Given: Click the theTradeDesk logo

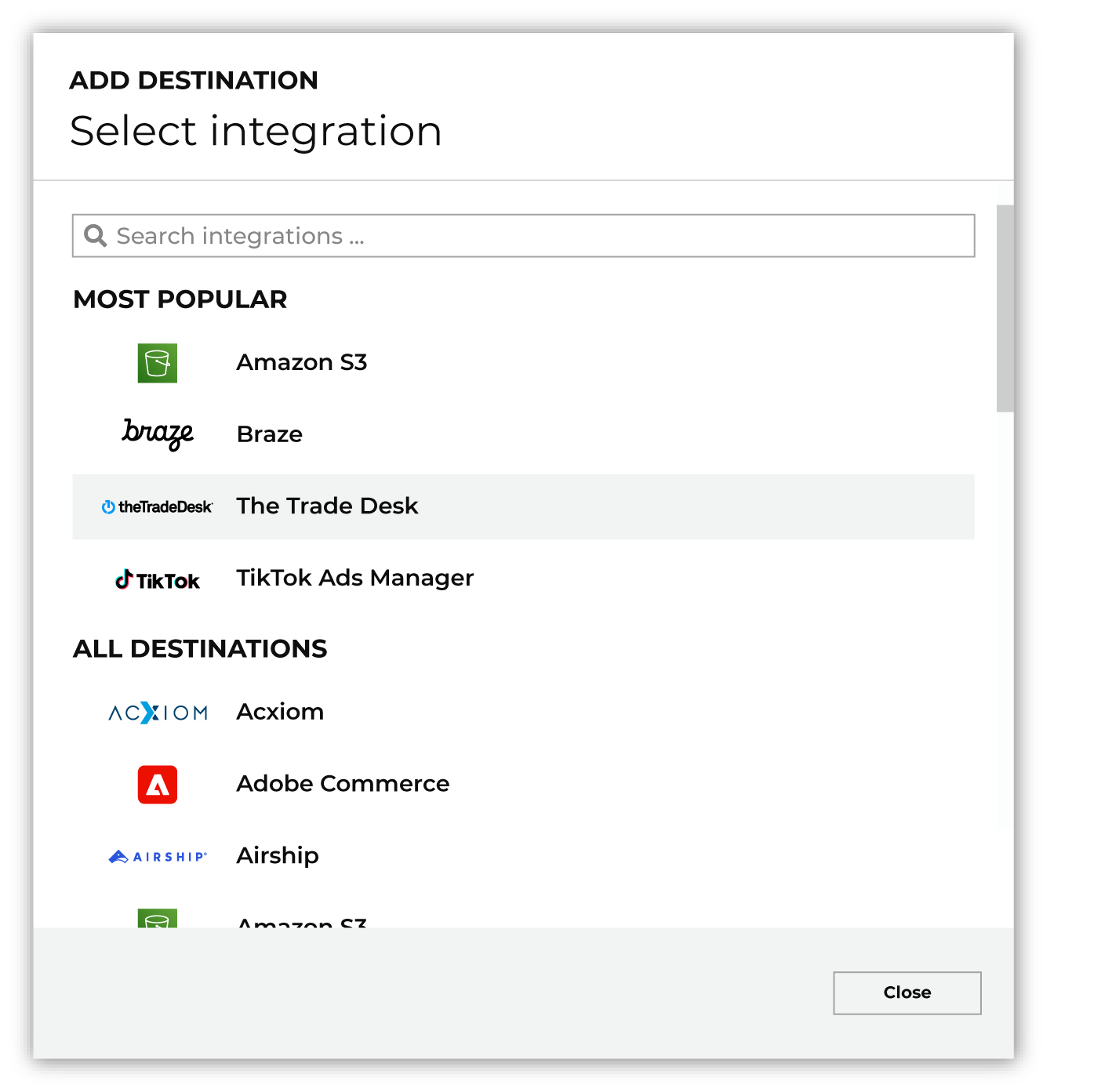Looking at the screenshot, I should 157,507.
